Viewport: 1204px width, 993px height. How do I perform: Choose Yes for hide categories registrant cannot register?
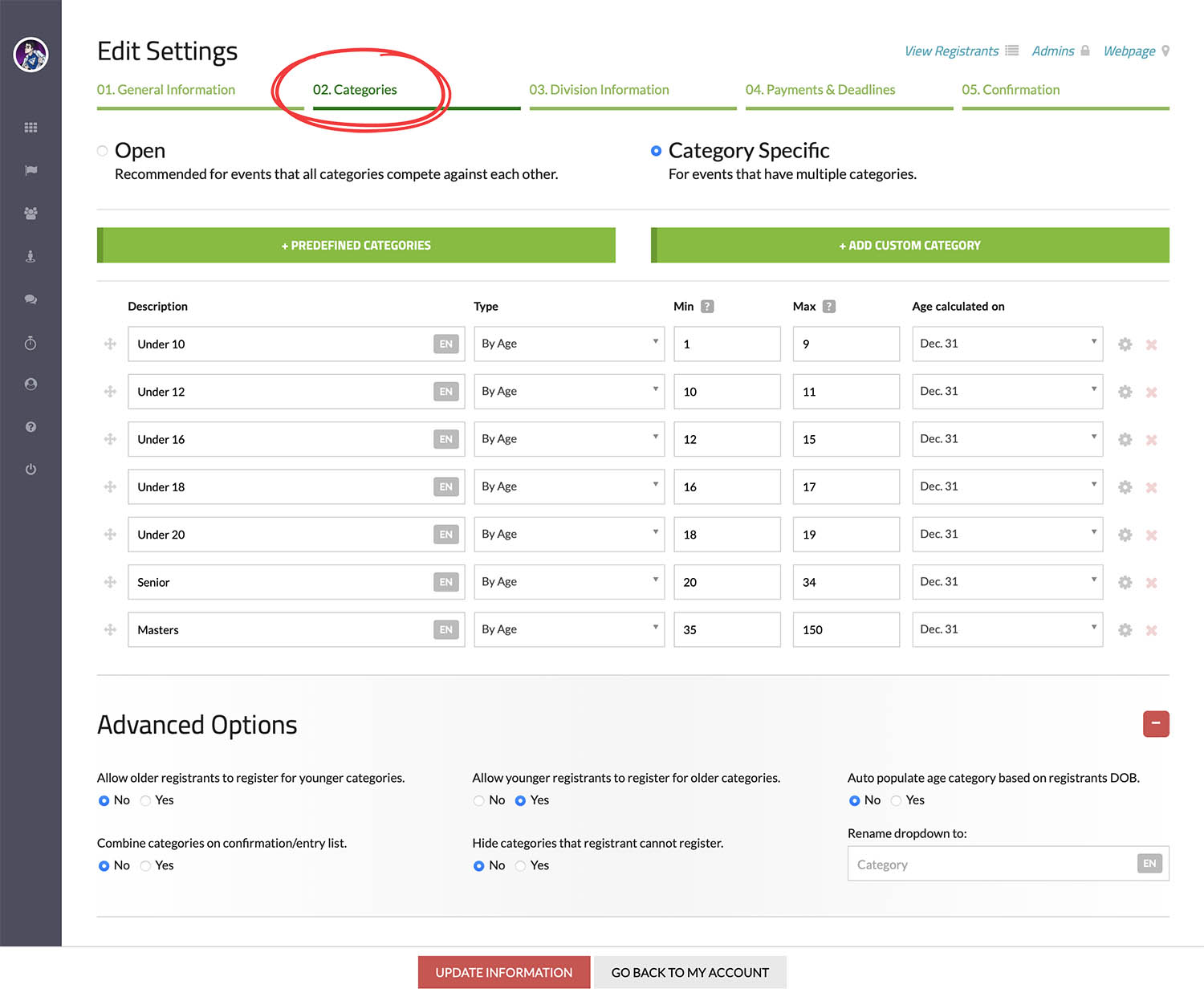[521, 865]
